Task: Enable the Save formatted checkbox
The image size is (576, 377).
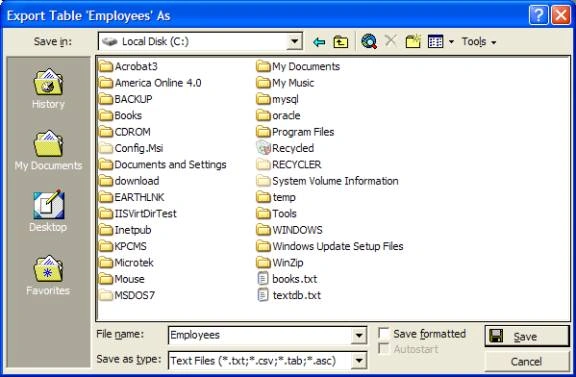Action: (384, 333)
